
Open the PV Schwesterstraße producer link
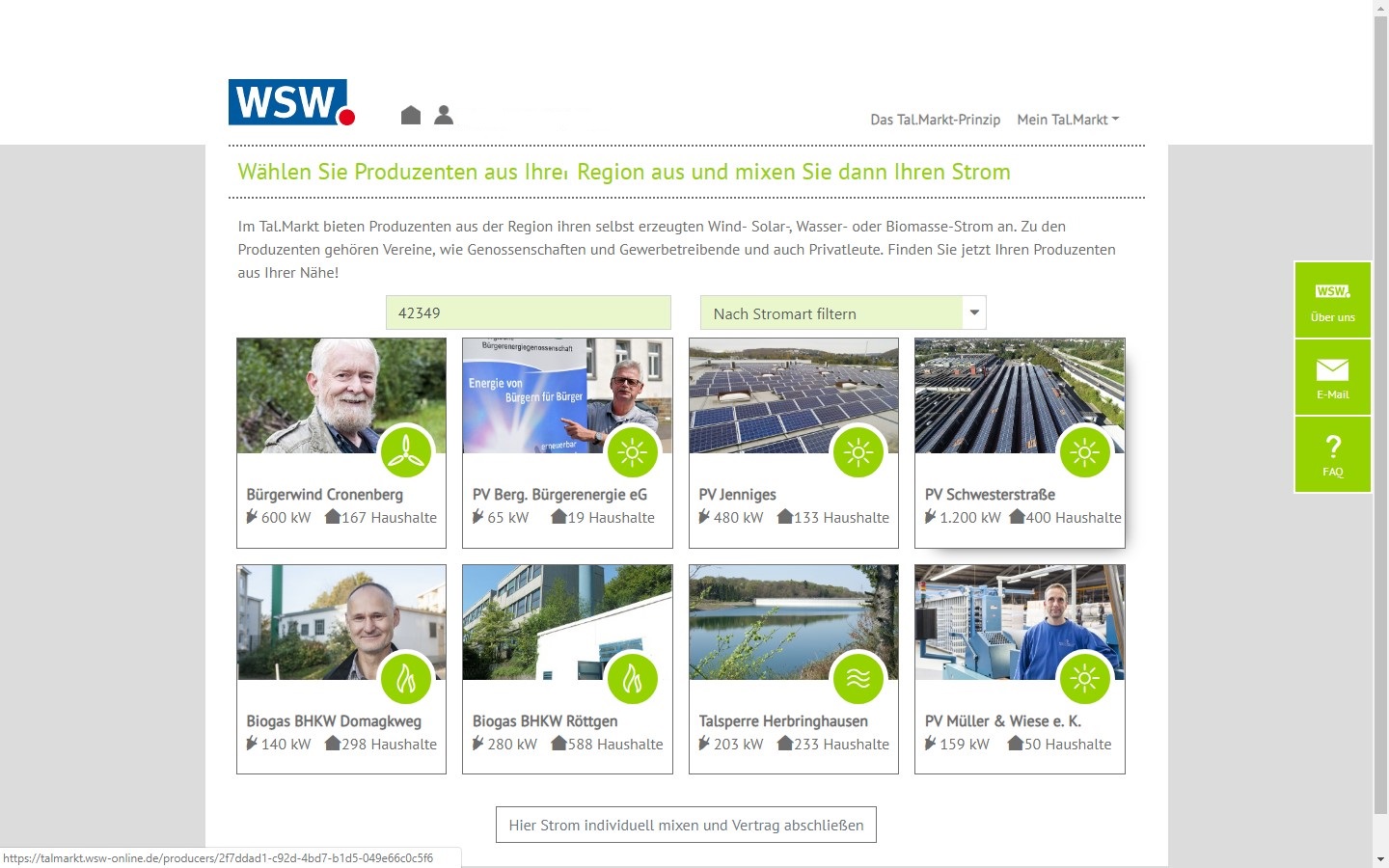[990, 495]
